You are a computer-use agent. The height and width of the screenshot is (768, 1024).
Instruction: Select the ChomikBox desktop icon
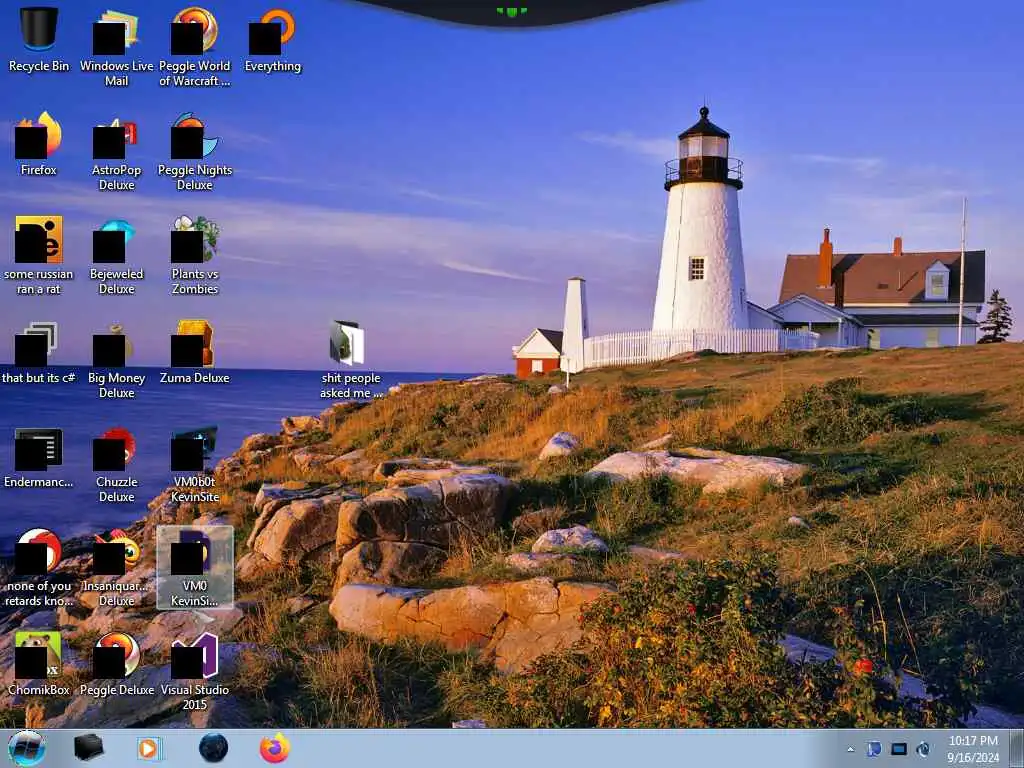point(39,663)
